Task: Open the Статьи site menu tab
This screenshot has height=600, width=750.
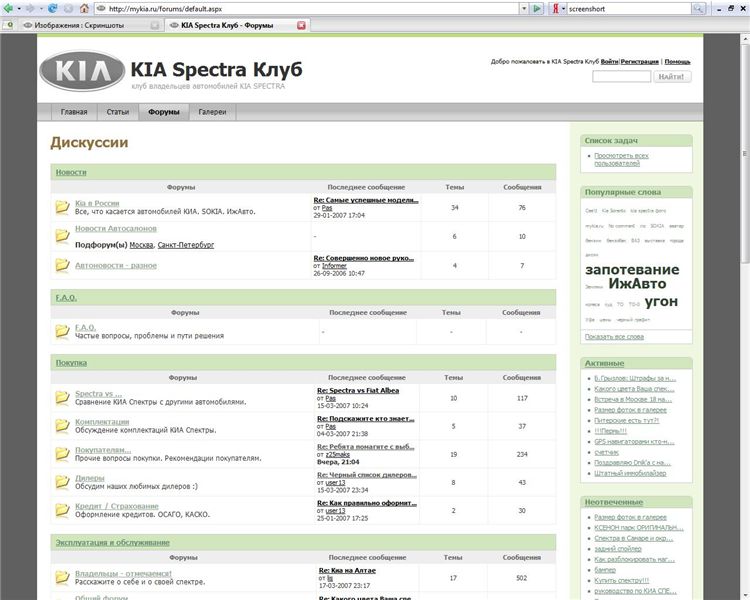Action: click(118, 112)
